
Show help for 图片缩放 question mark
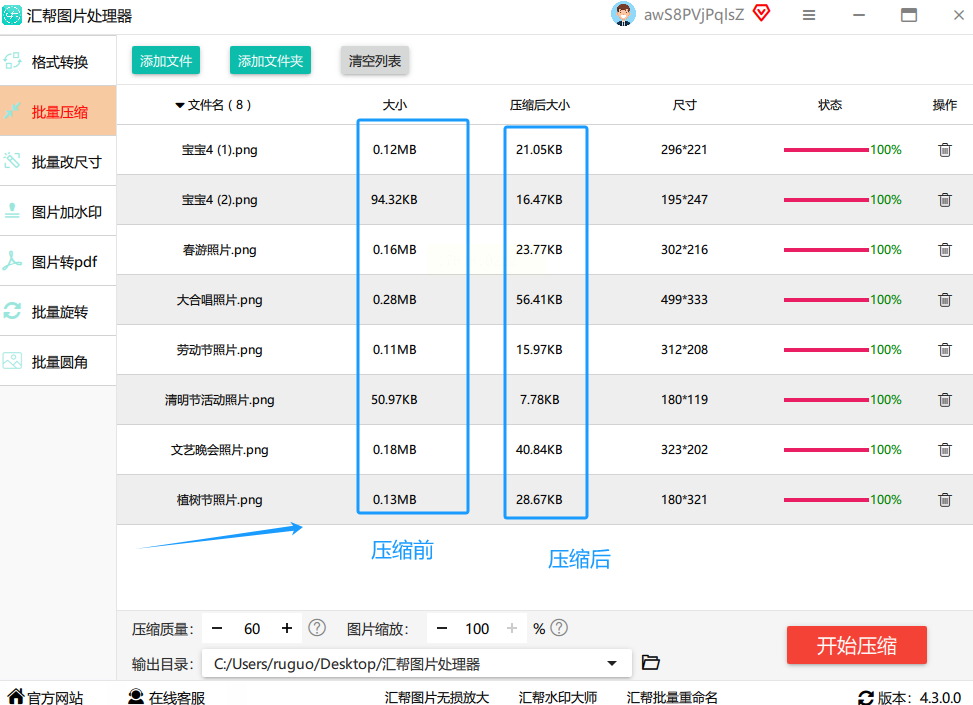click(559, 628)
